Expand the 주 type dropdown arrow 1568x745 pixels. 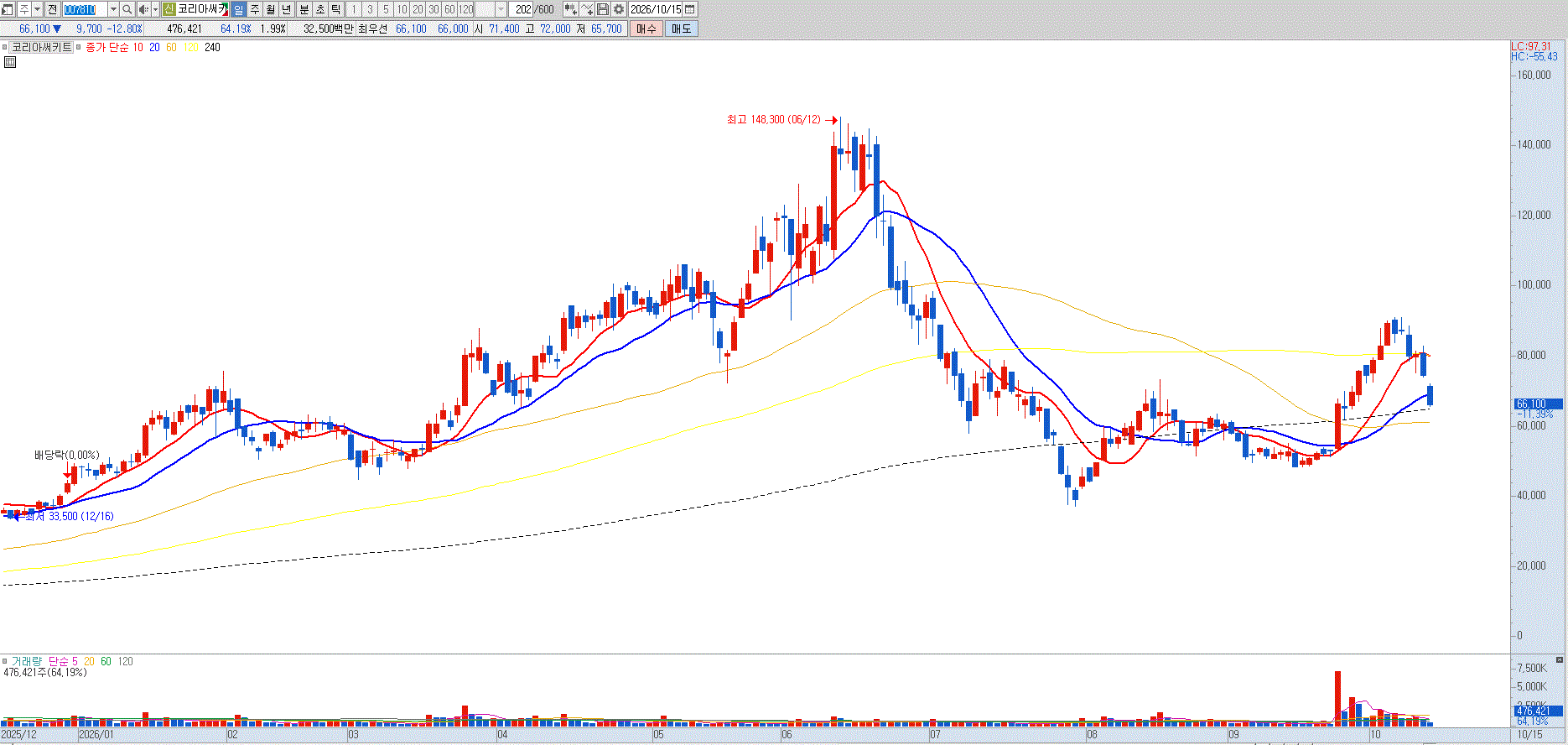(x=37, y=9)
